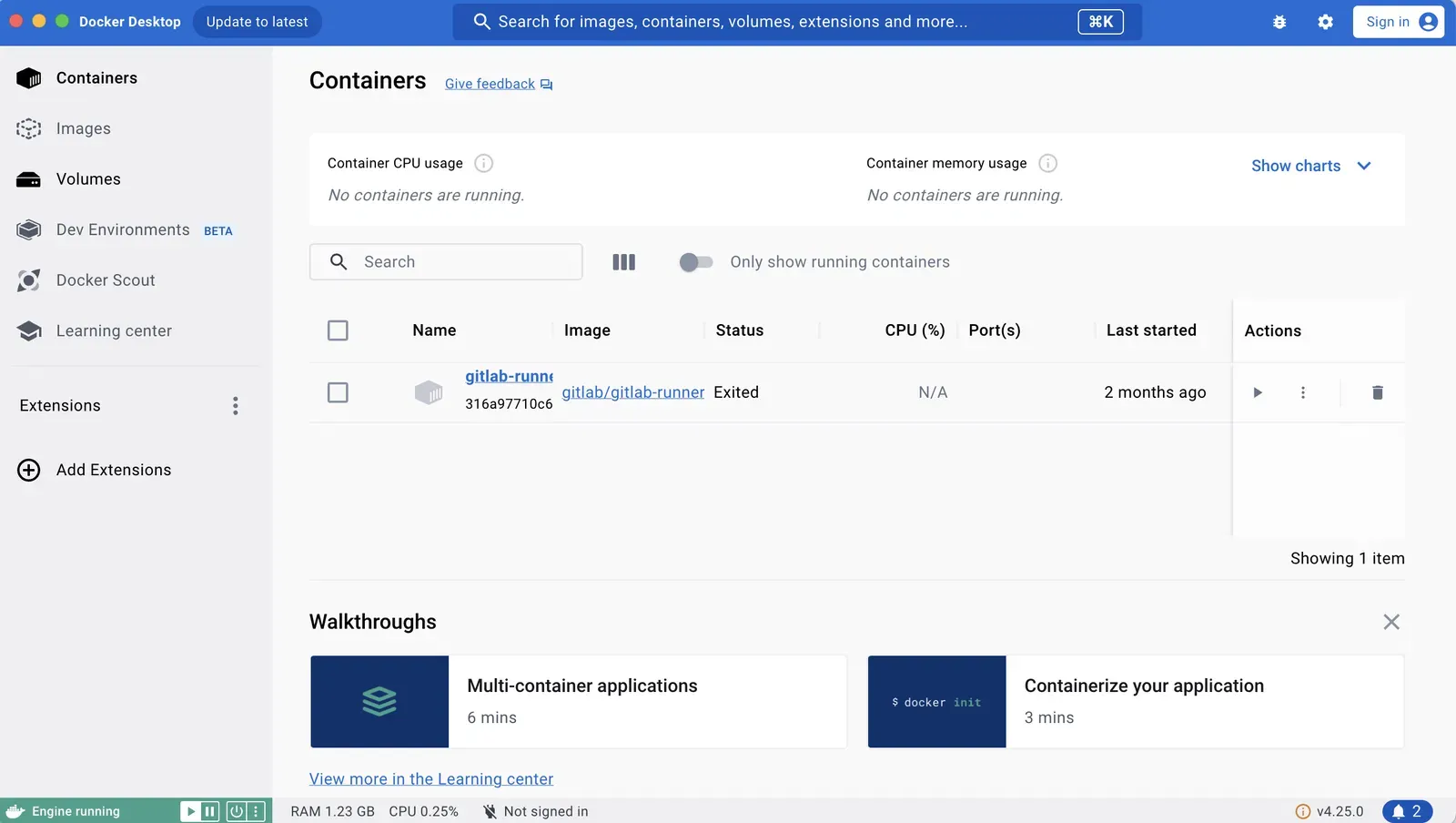Open Docker Desktop settings gear

(x=1325, y=21)
